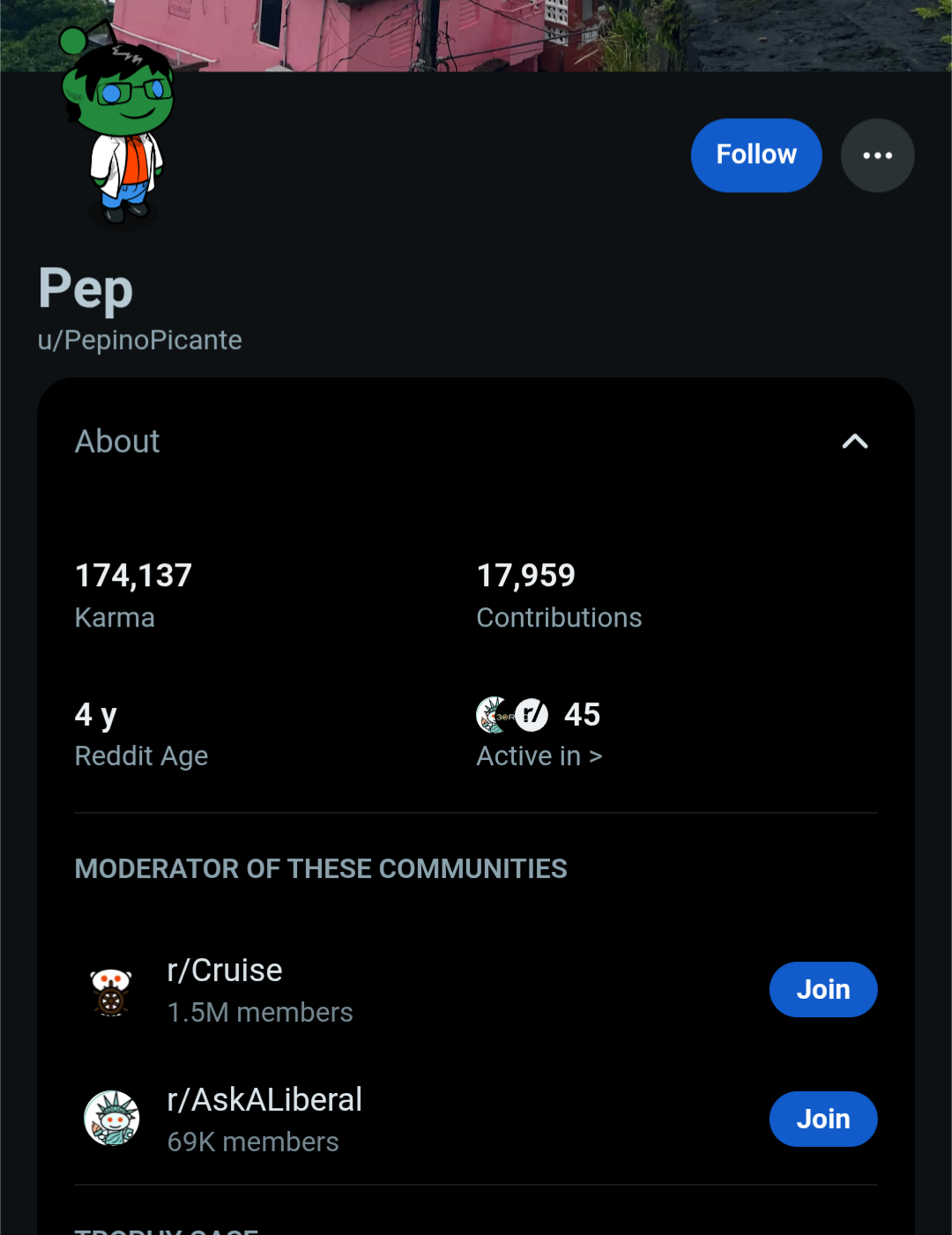Tap the Pep display name
The width and height of the screenshot is (952, 1235).
(86, 289)
